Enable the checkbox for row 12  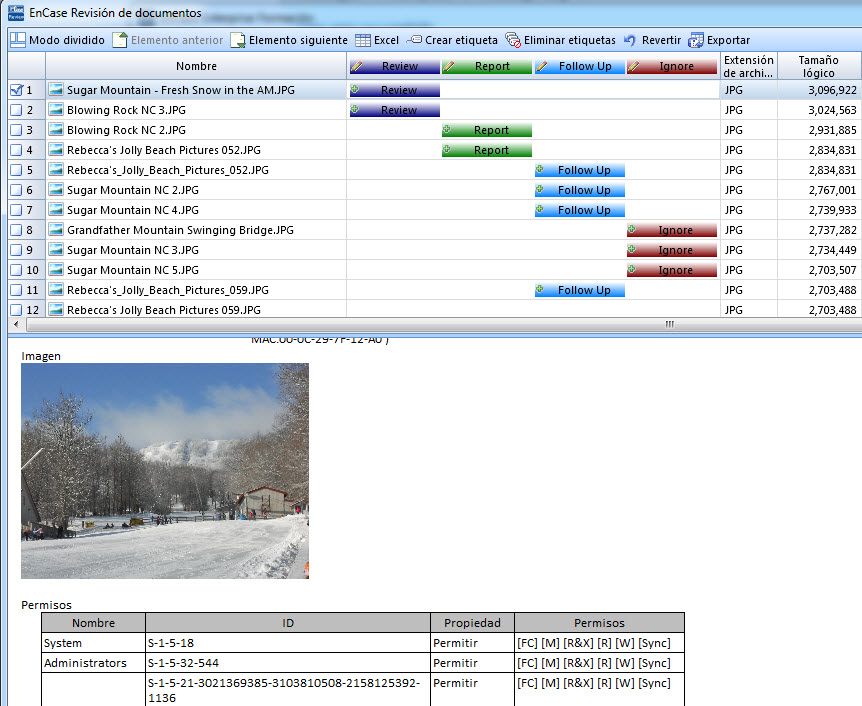pyautogui.click(x=16, y=310)
